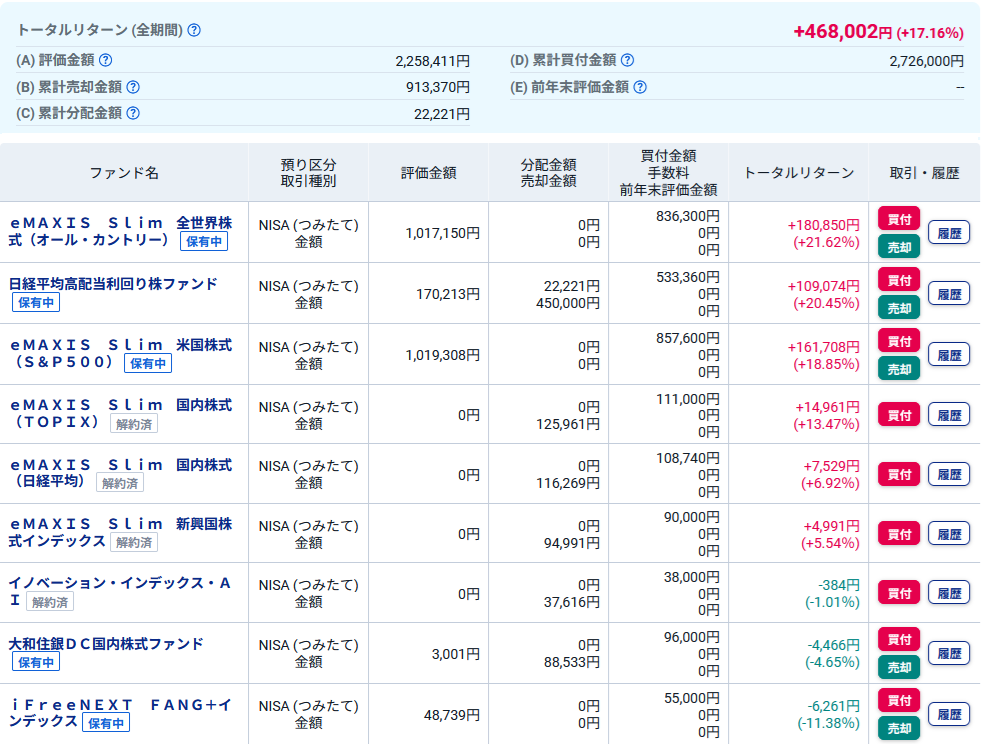Click help icon beside (E) 前年末評価金額
983x754 pixels.
(640, 87)
